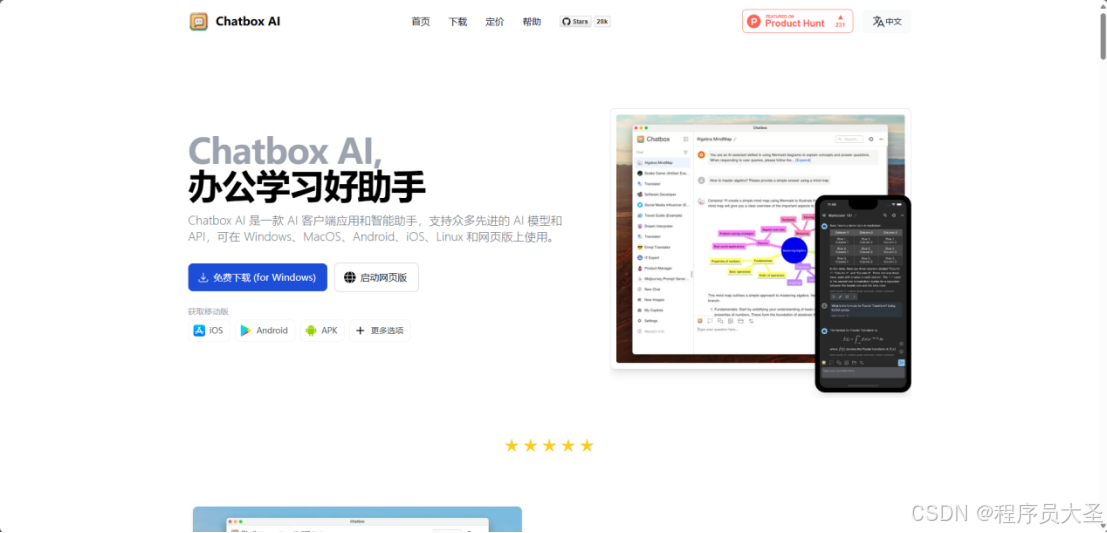Open the 帮助 nav item
The height and width of the screenshot is (533, 1107).
click(x=532, y=22)
